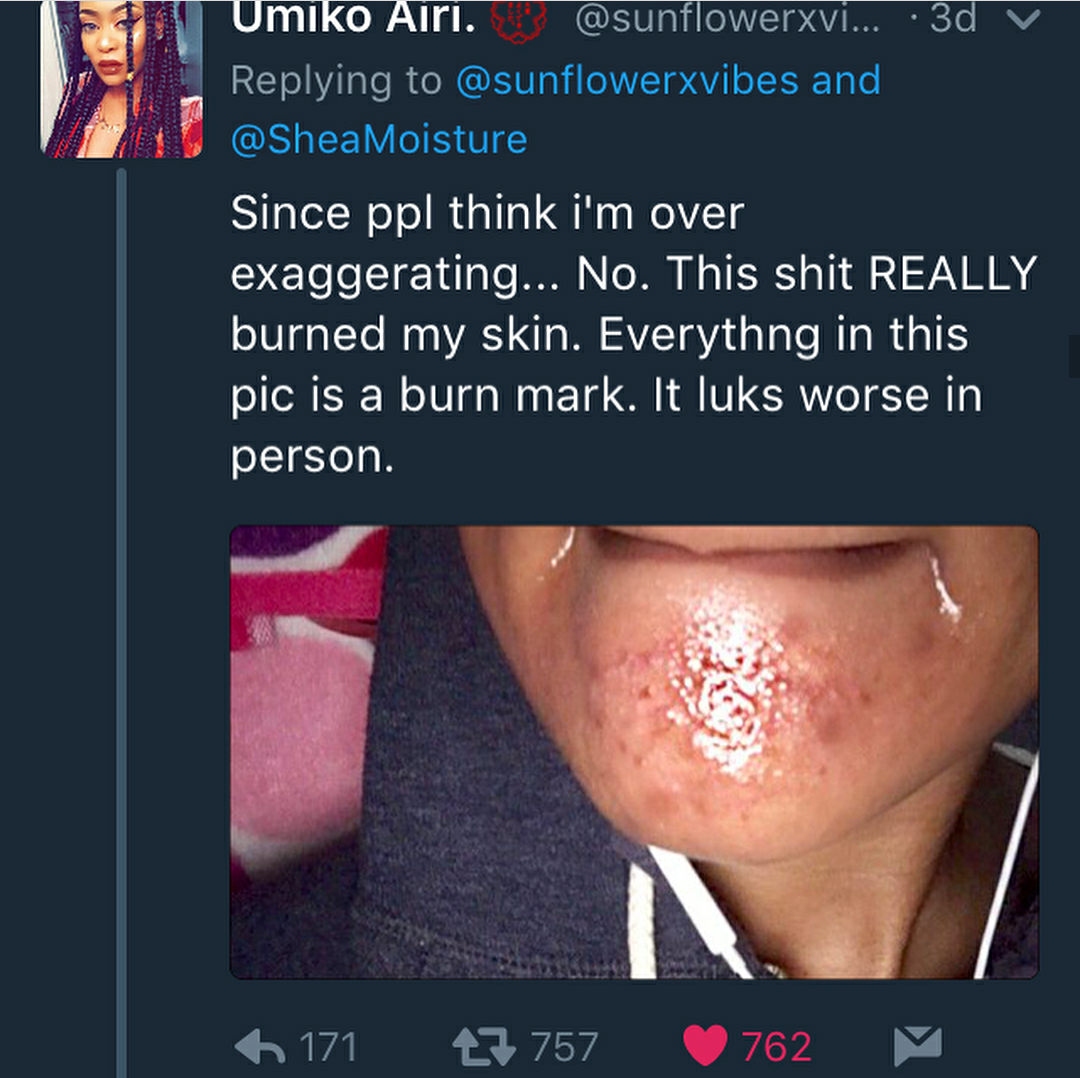This screenshot has width=1080, height=1078.
Task: Retweet this tweet using the retweet icon
Action: 484,1047
